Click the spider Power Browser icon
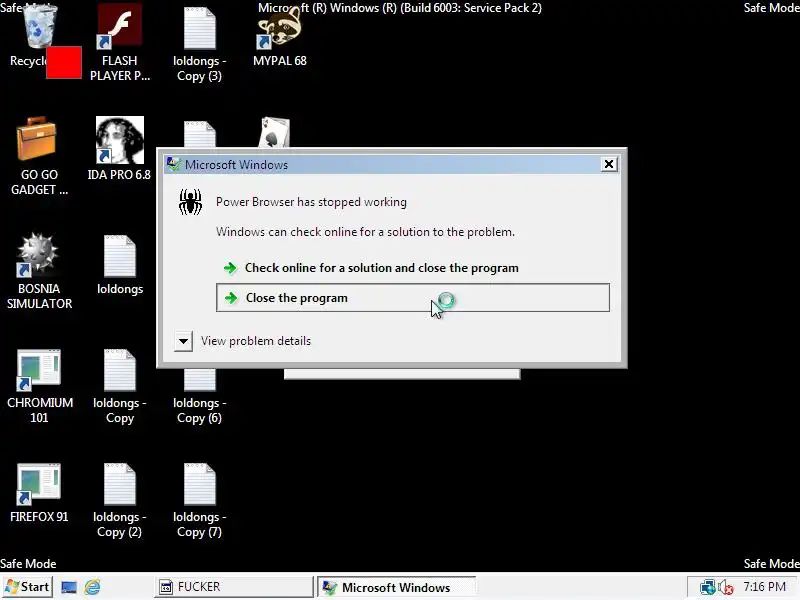The image size is (800, 600). point(190,202)
